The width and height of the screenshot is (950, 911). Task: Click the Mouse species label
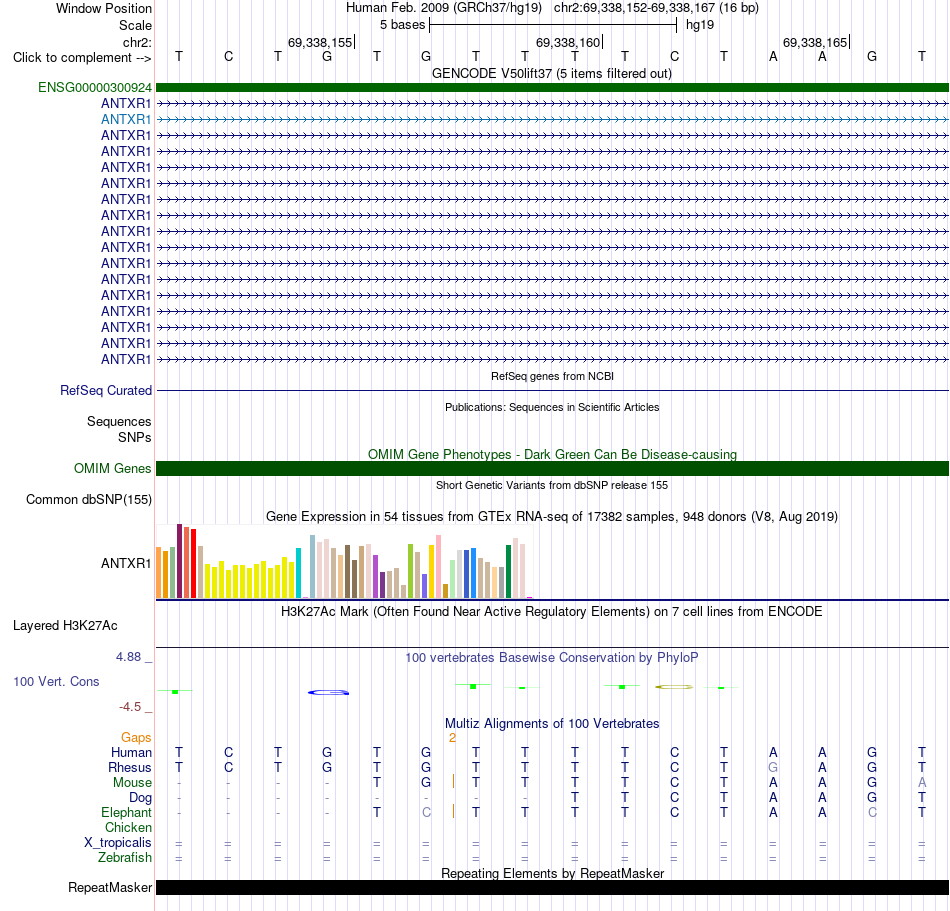tap(132, 783)
